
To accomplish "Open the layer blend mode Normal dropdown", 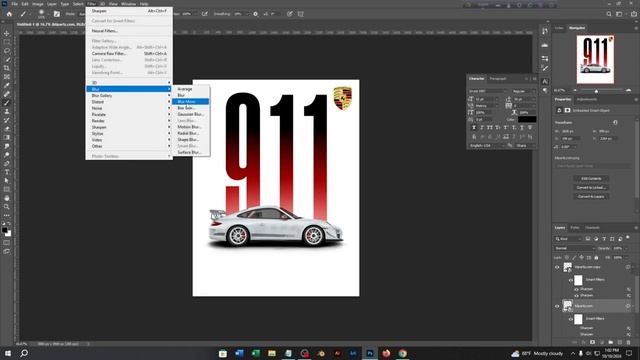I will (574, 248).
